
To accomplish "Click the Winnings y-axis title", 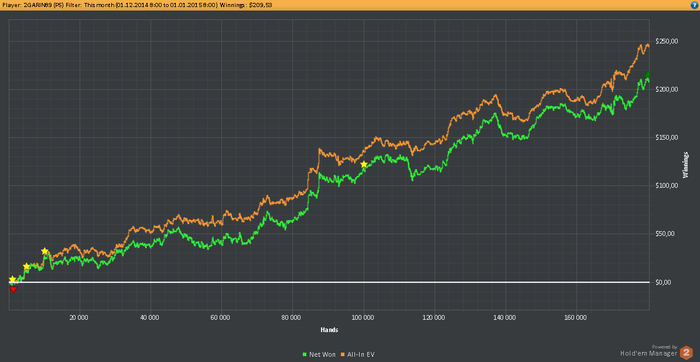I will [686, 165].
